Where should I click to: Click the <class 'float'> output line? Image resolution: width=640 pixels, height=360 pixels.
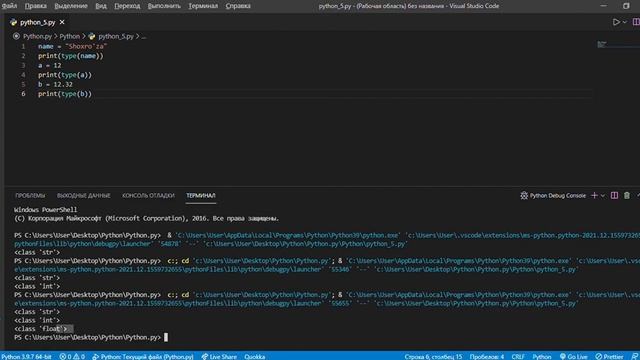[40, 329]
